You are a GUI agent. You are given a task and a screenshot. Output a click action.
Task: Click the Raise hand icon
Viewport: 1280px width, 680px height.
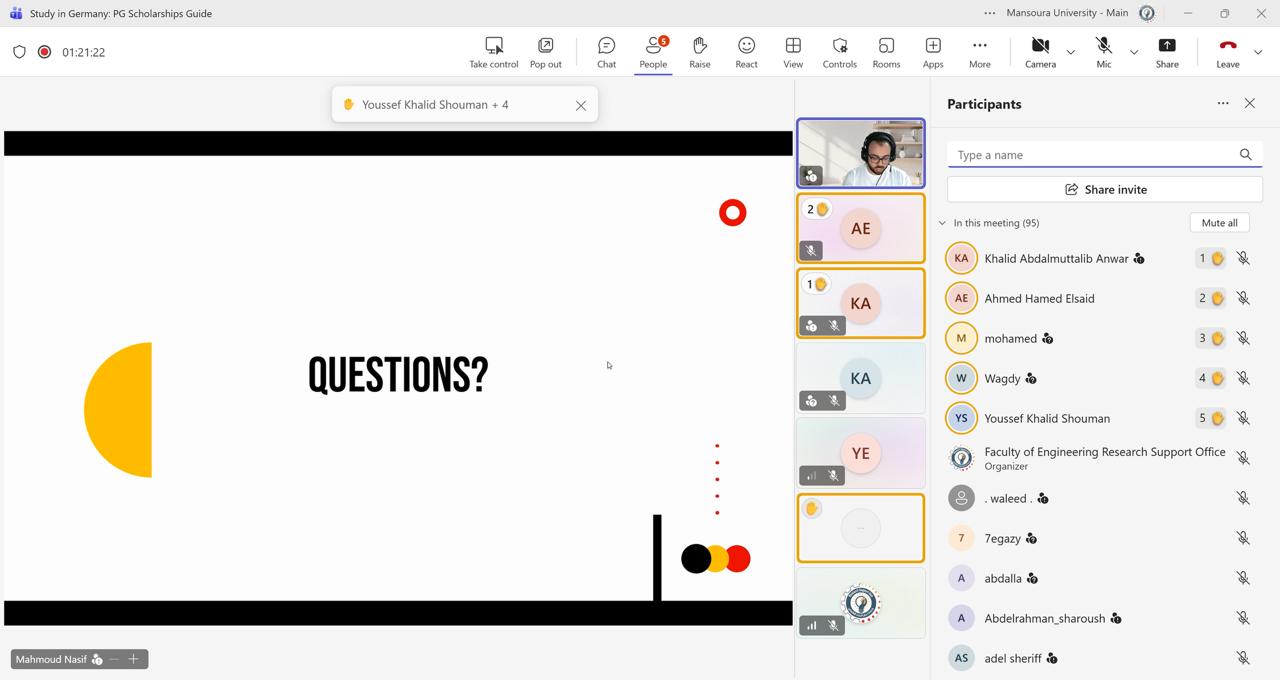(699, 52)
